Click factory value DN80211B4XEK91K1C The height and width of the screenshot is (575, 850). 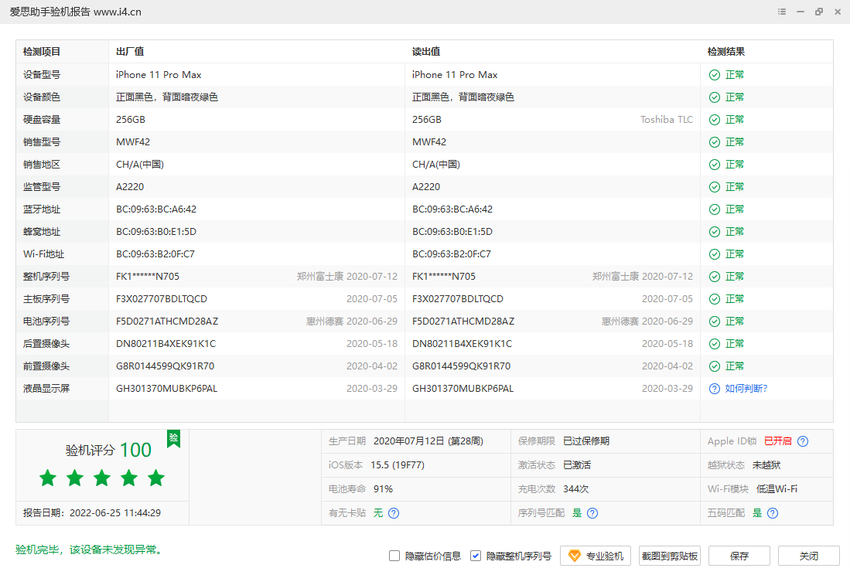point(166,344)
